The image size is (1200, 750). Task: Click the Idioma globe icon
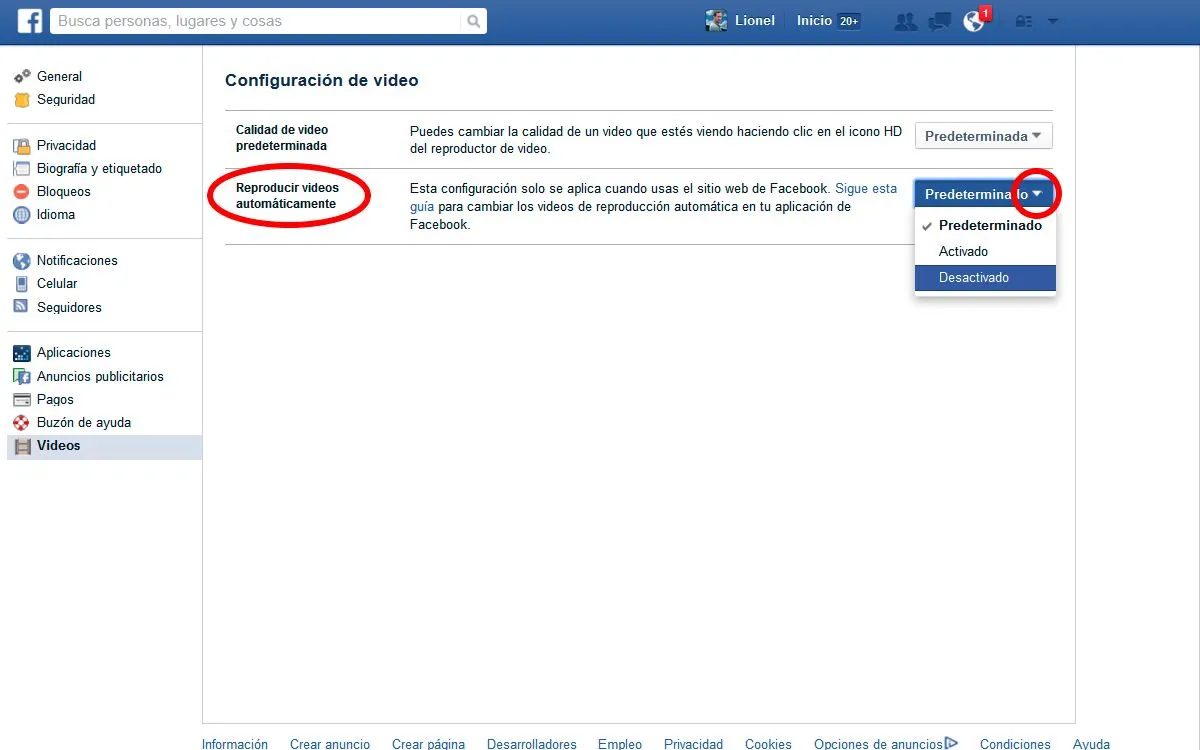pos(22,214)
